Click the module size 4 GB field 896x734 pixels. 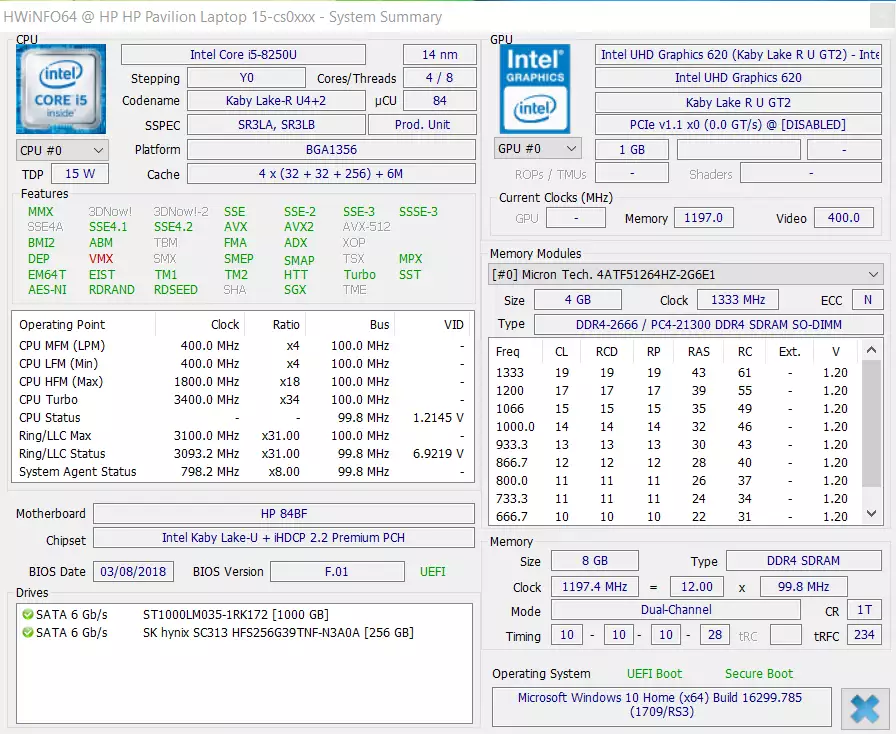[577, 300]
